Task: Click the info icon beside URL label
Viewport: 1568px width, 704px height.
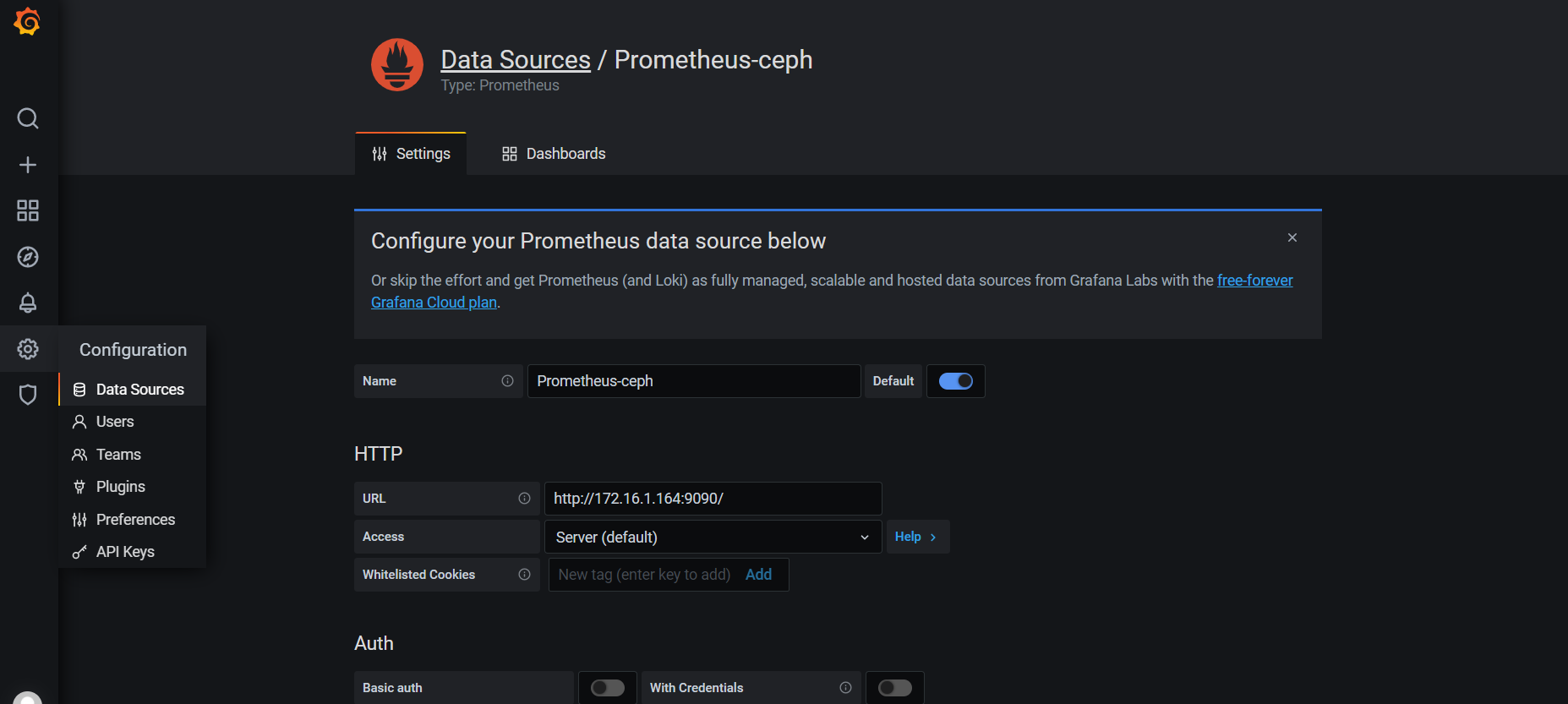Action: [x=524, y=499]
